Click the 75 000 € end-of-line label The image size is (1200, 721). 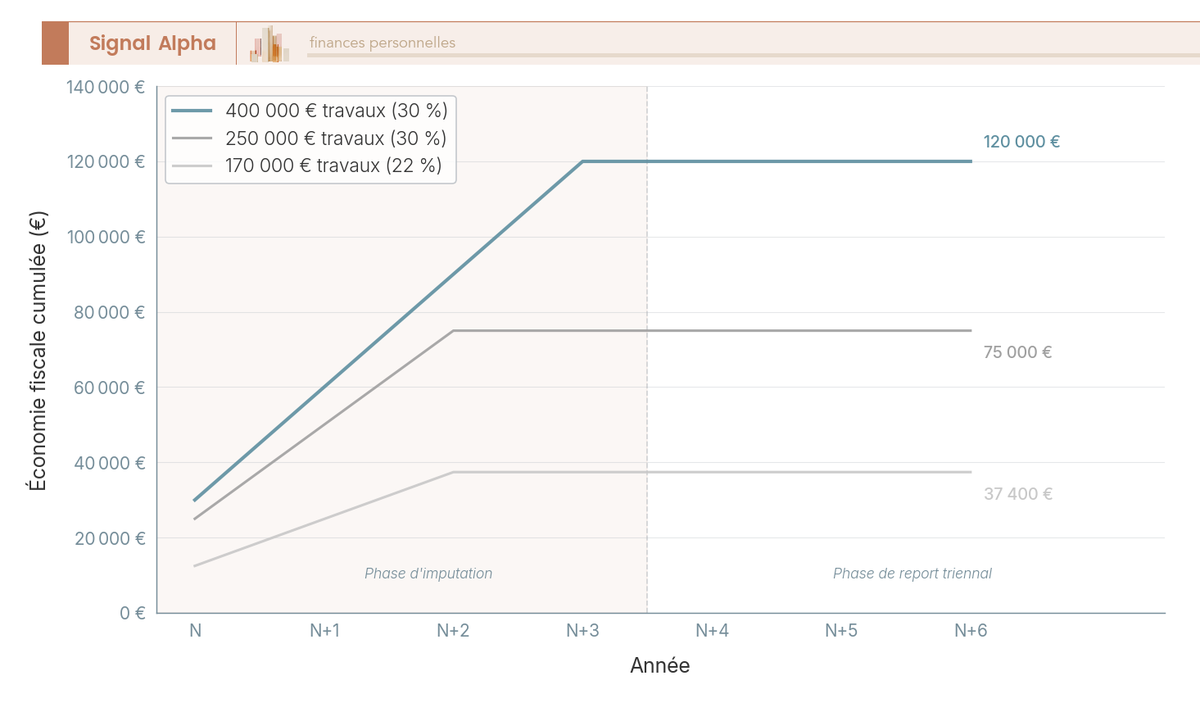pos(1018,352)
